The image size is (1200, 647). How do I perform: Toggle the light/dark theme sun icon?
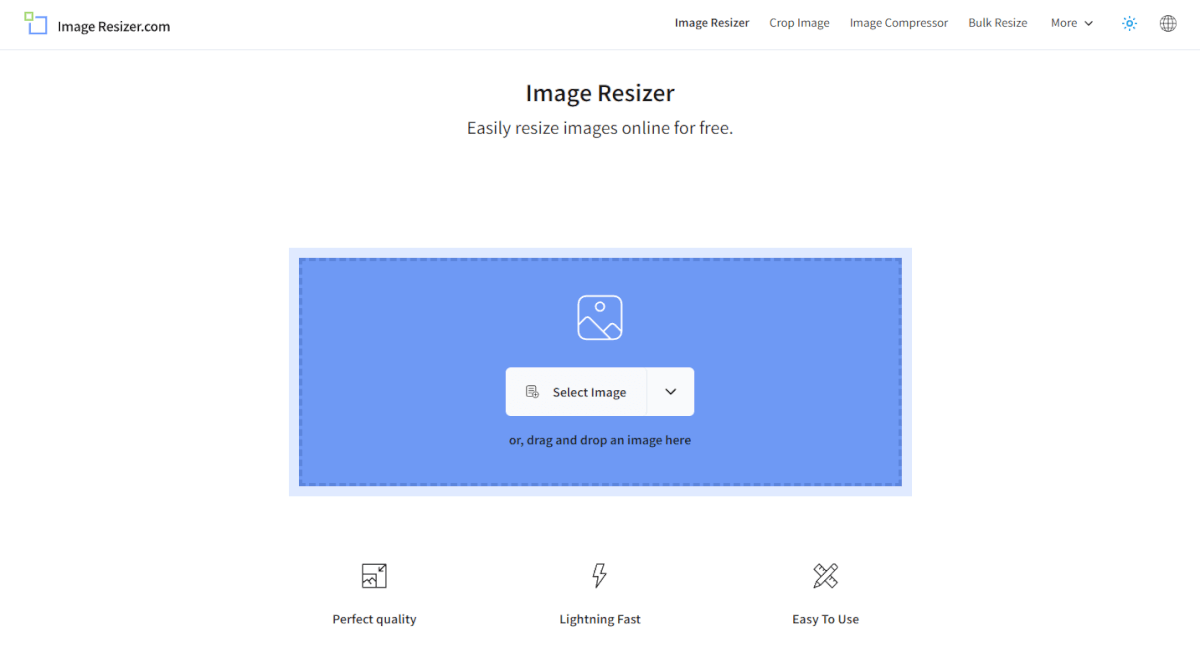1129,23
